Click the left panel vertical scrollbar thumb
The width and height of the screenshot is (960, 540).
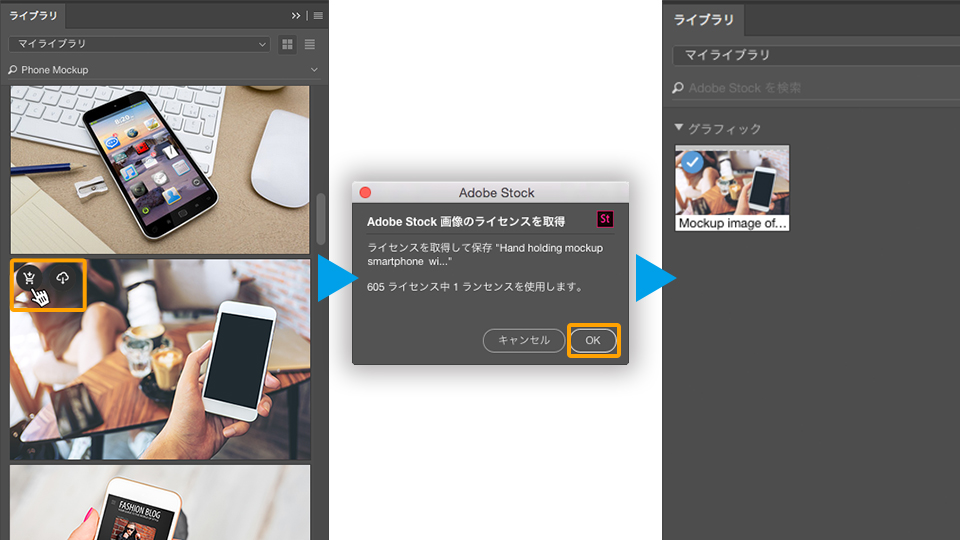pyautogui.click(x=321, y=219)
